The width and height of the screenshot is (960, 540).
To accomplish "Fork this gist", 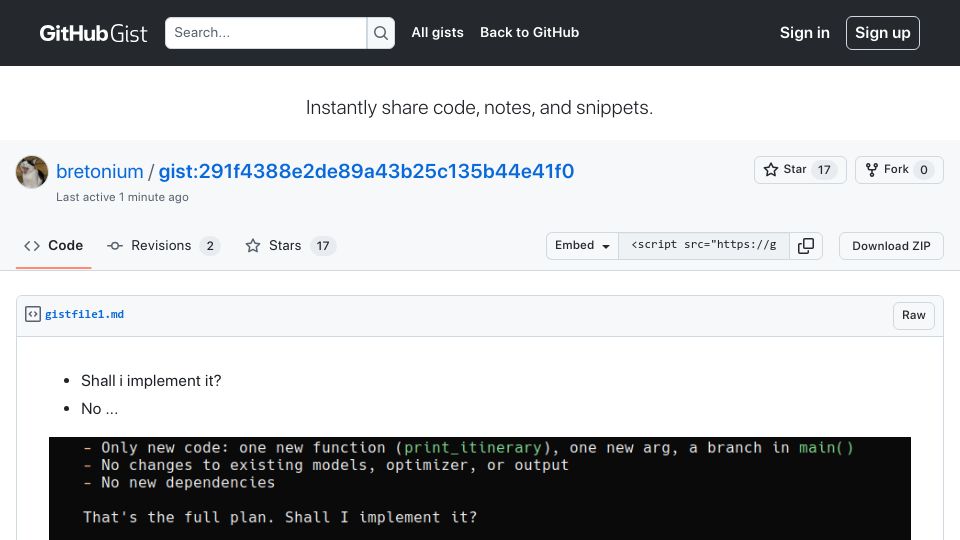I will pyautogui.click(x=899, y=170).
